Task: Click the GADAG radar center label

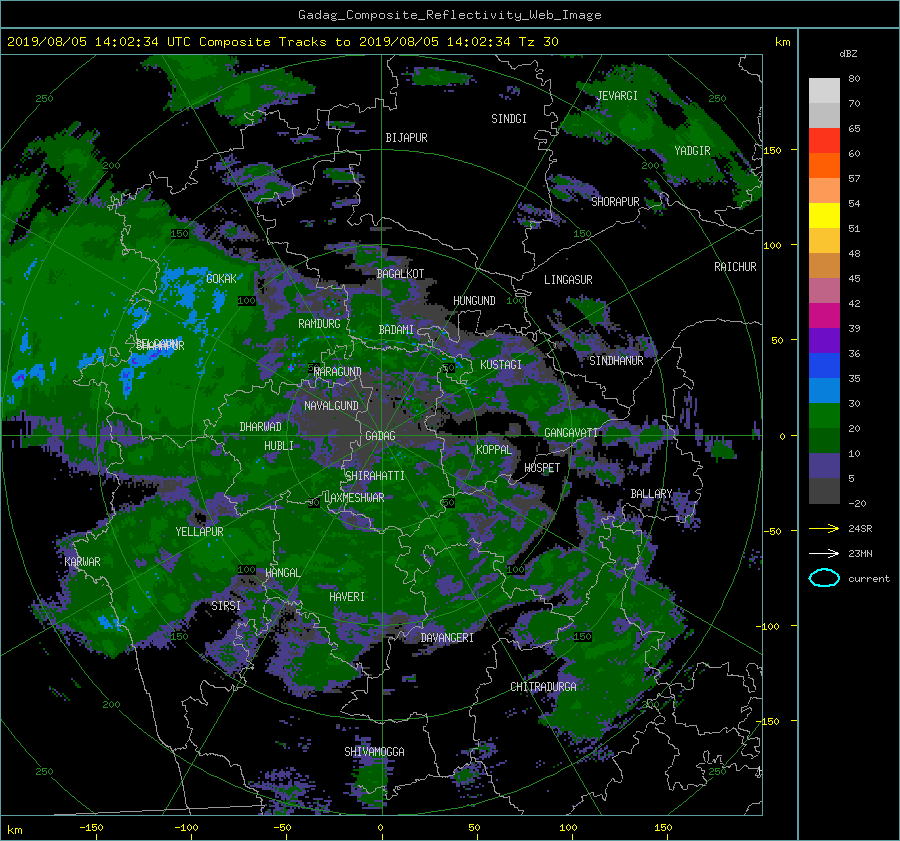Action: [380, 436]
